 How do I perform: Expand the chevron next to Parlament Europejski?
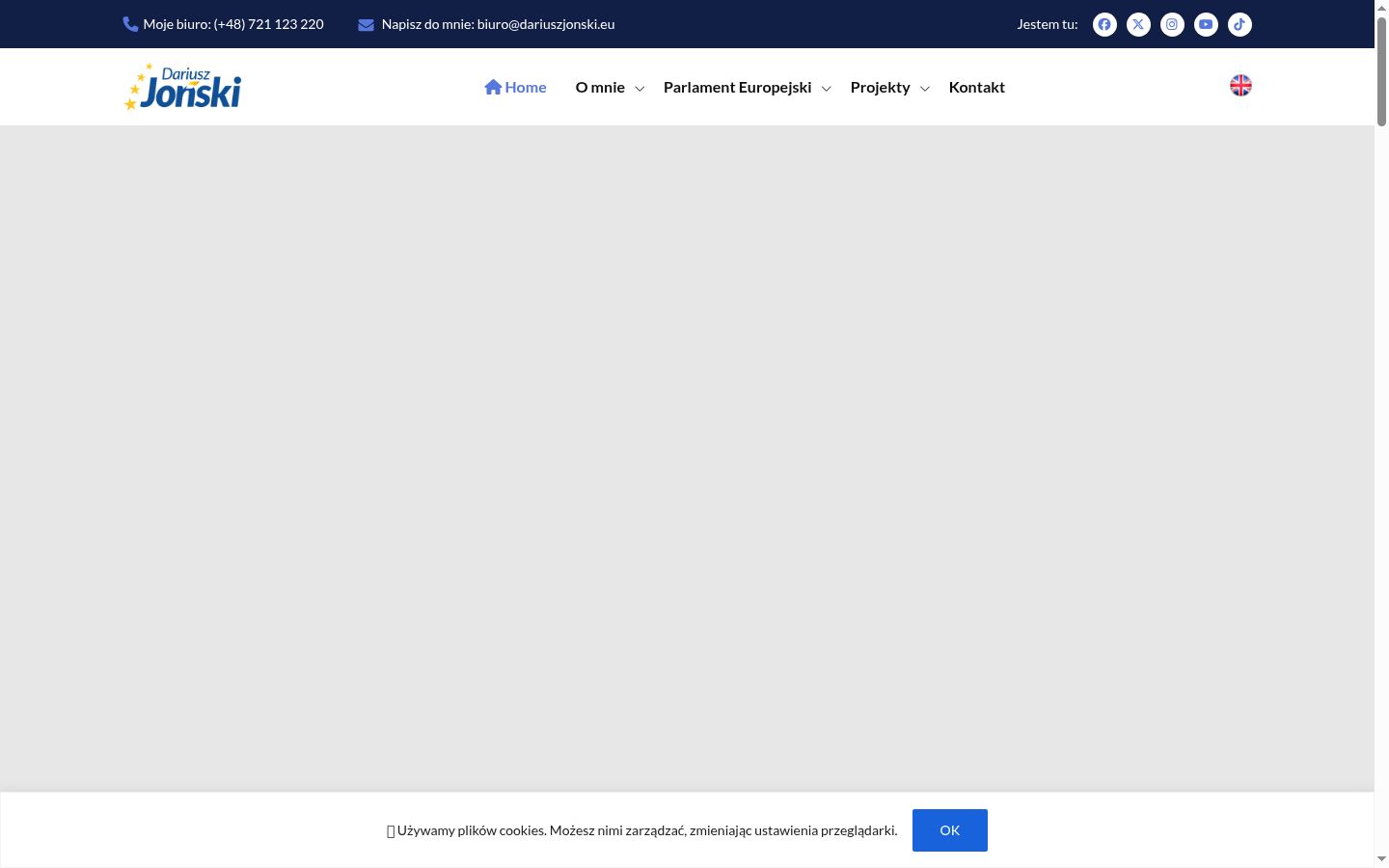coord(826,89)
